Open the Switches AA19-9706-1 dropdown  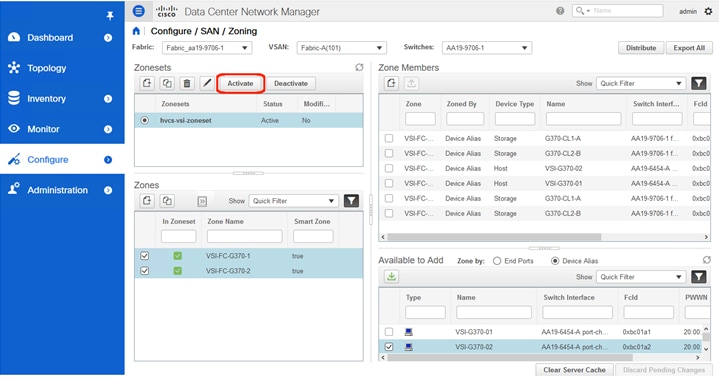coord(487,48)
